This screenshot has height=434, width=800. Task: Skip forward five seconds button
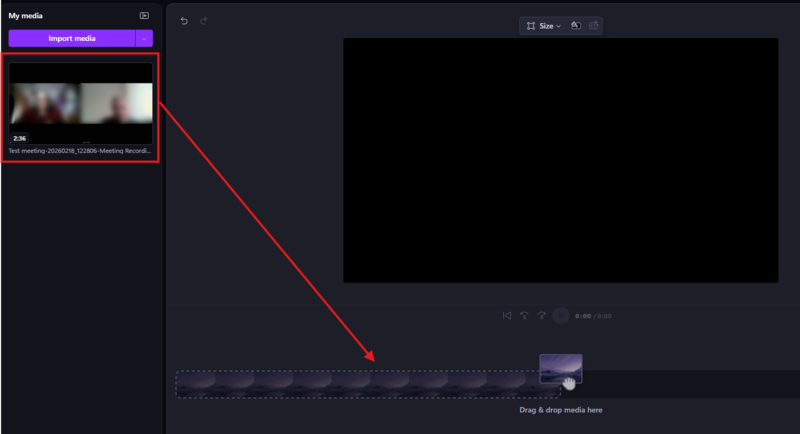541,316
